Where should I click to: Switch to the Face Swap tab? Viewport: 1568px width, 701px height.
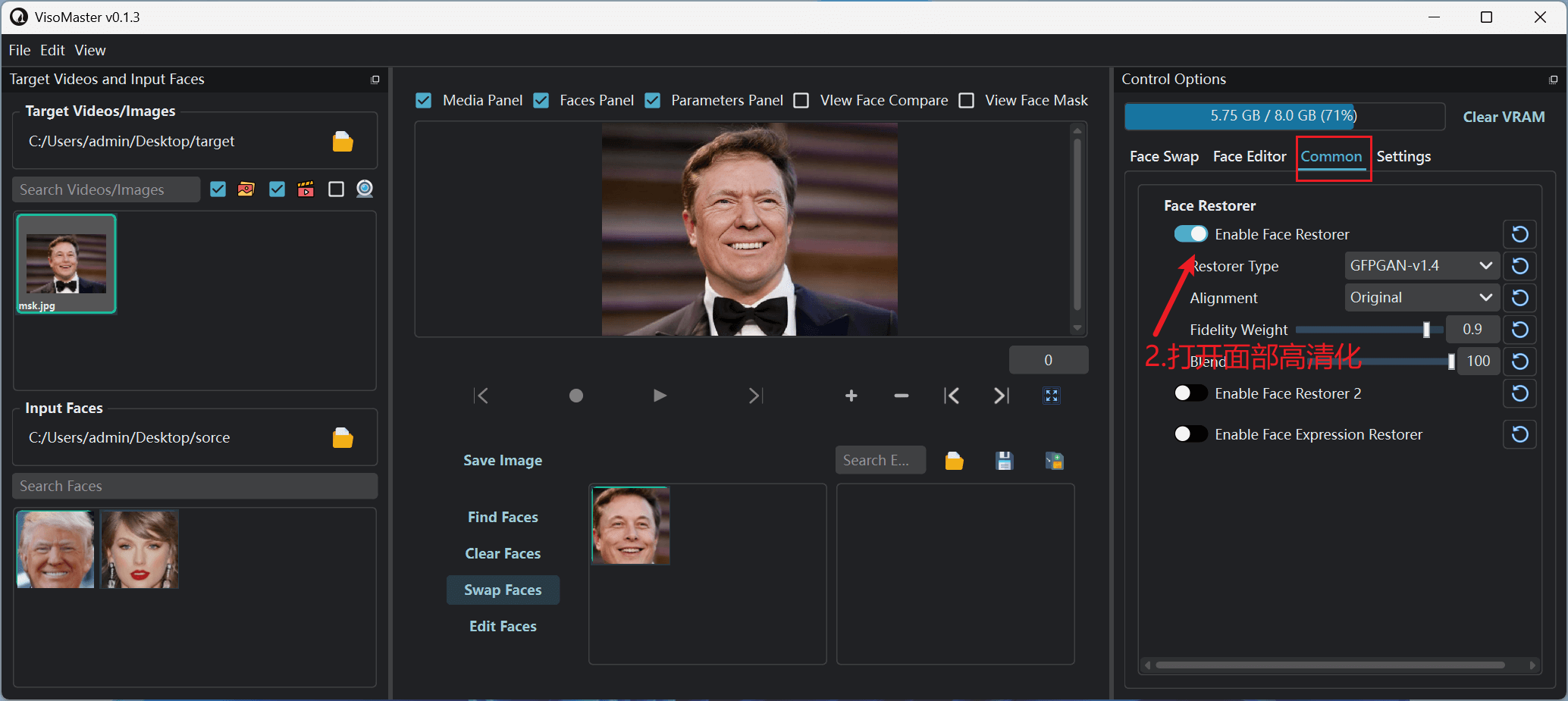tap(1164, 157)
